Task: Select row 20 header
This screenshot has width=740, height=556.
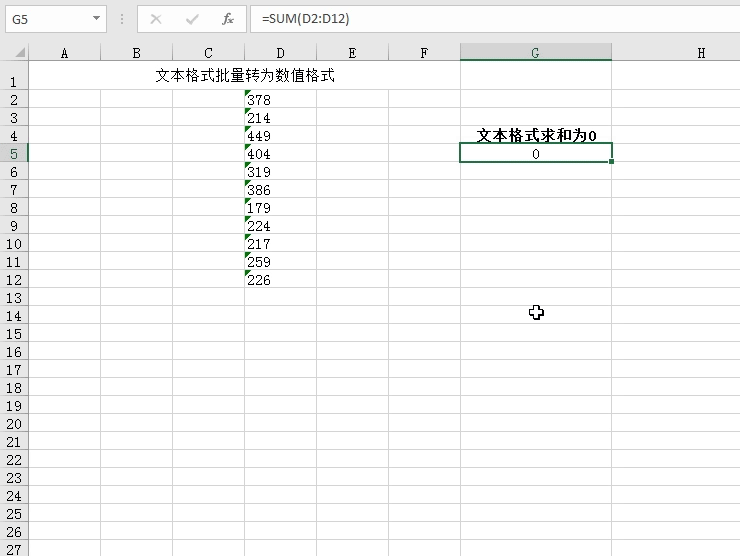Action: pyautogui.click(x=14, y=423)
